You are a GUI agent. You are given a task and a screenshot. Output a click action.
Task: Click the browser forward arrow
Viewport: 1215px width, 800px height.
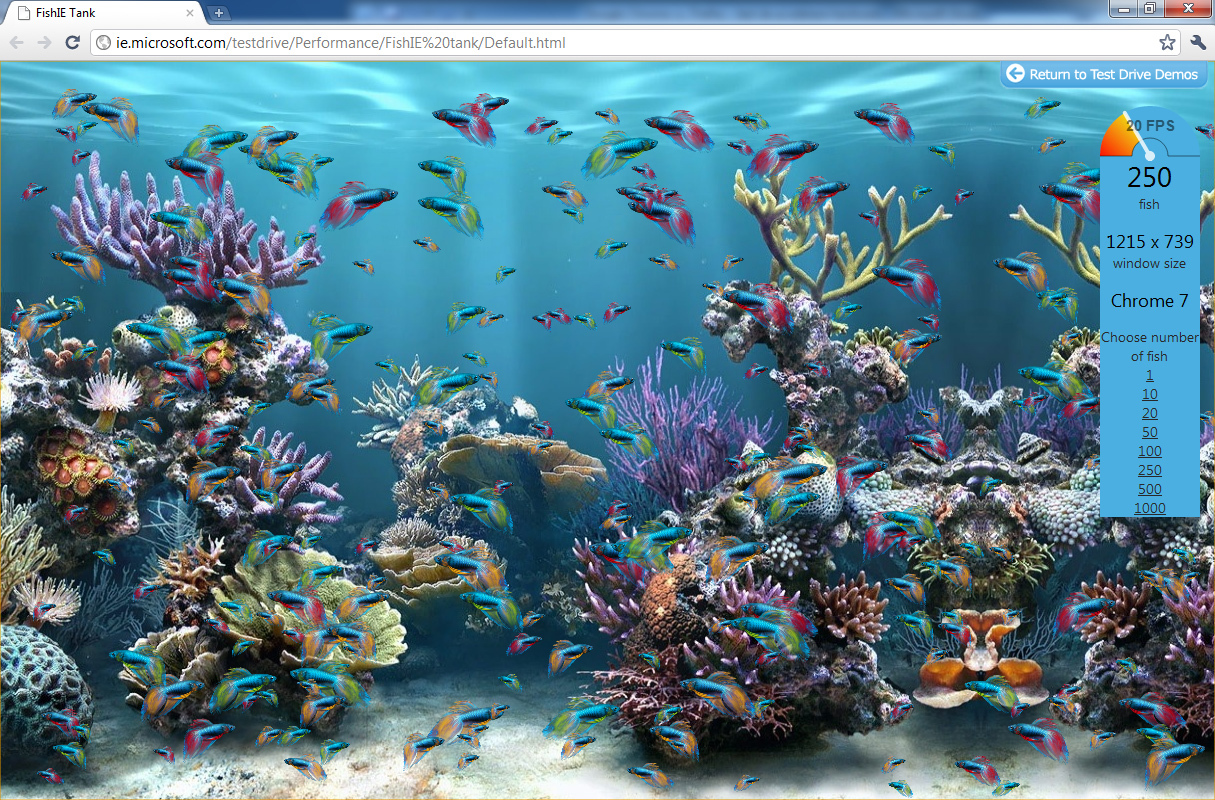[x=44, y=42]
